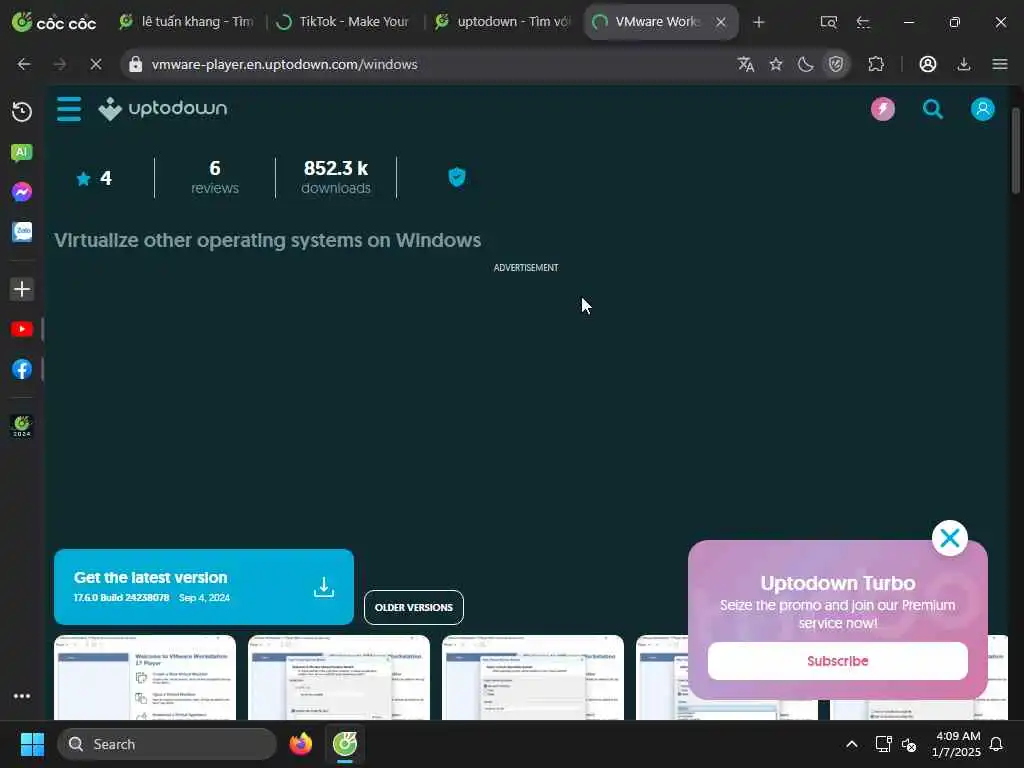The height and width of the screenshot is (768, 1024).
Task: Open the browser main menu
Action: point(1000,64)
